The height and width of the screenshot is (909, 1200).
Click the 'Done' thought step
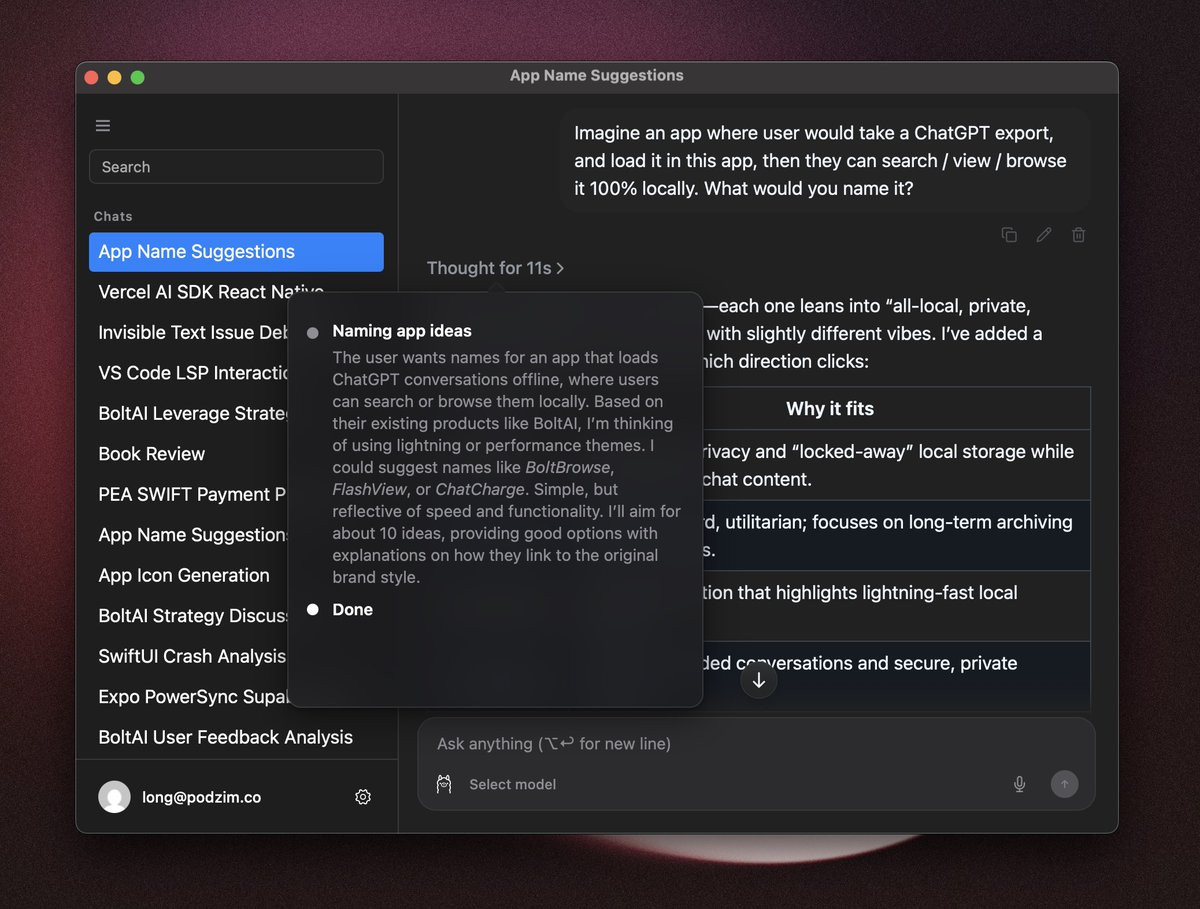click(352, 610)
